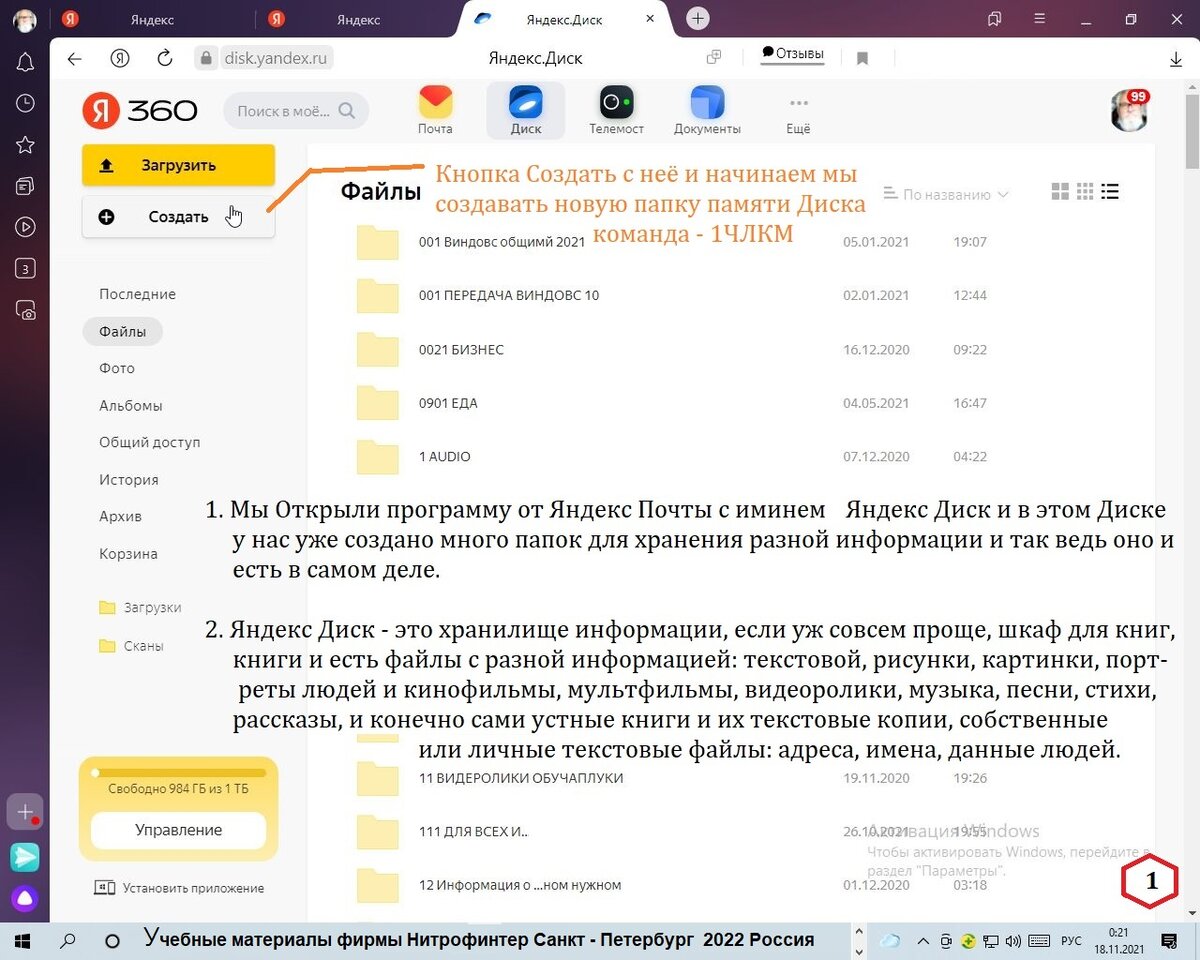The width and height of the screenshot is (1200, 960).
Task: Open the Альбомы section
Action: [130, 406]
